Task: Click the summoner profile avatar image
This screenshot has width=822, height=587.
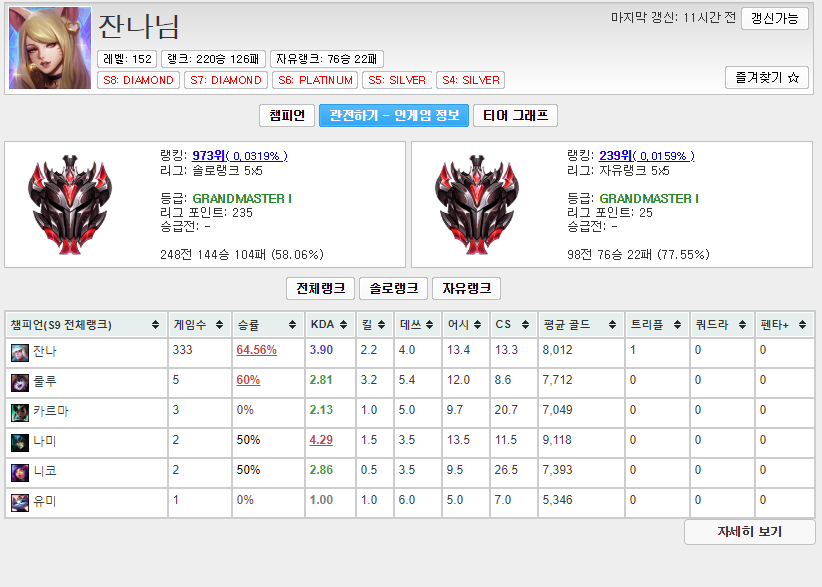Action: 49,46
